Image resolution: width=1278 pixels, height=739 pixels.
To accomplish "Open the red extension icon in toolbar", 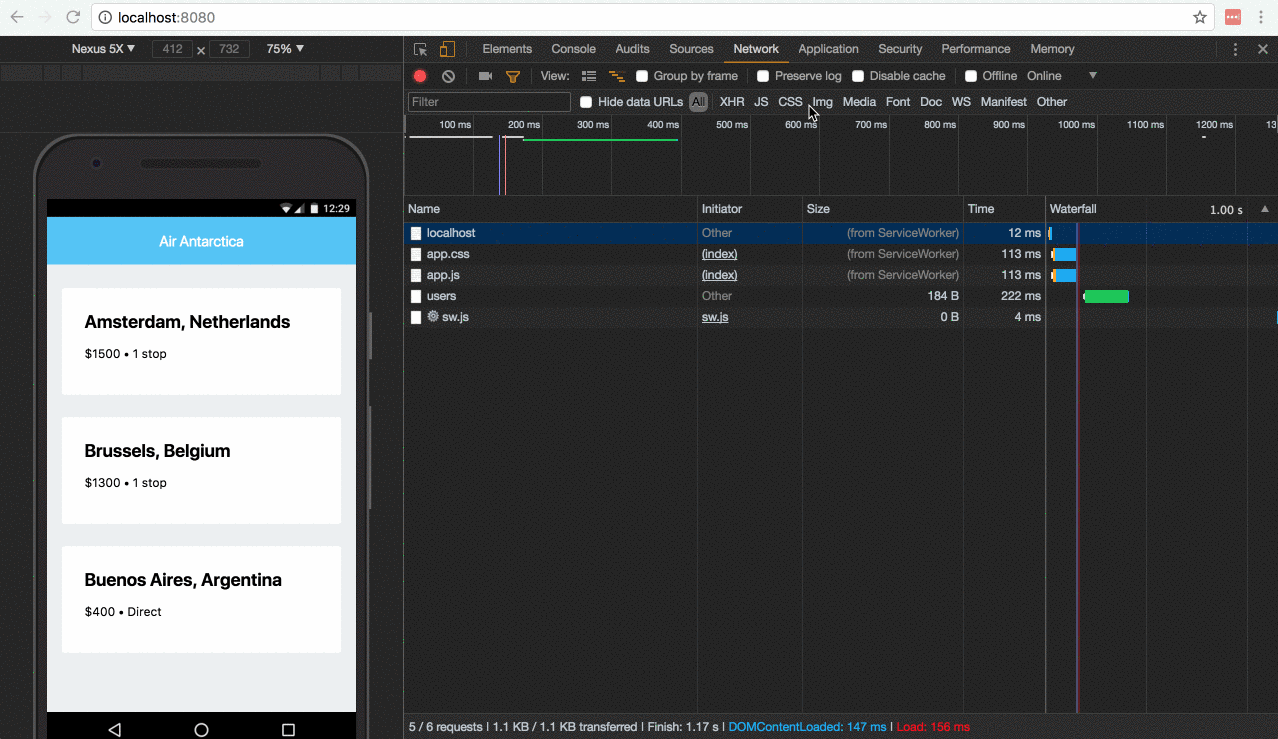I will click(x=1233, y=17).
